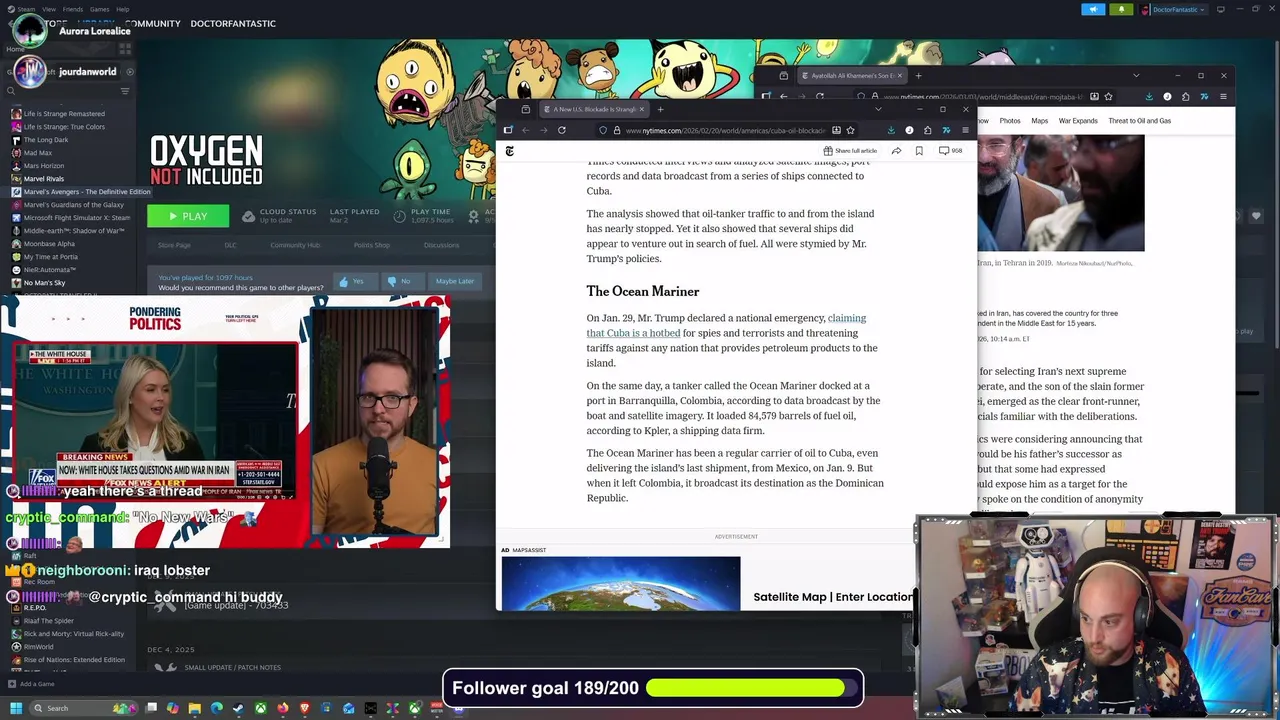Open View menu in Steam
Image resolution: width=1280 pixels, height=720 pixels.
48,9
